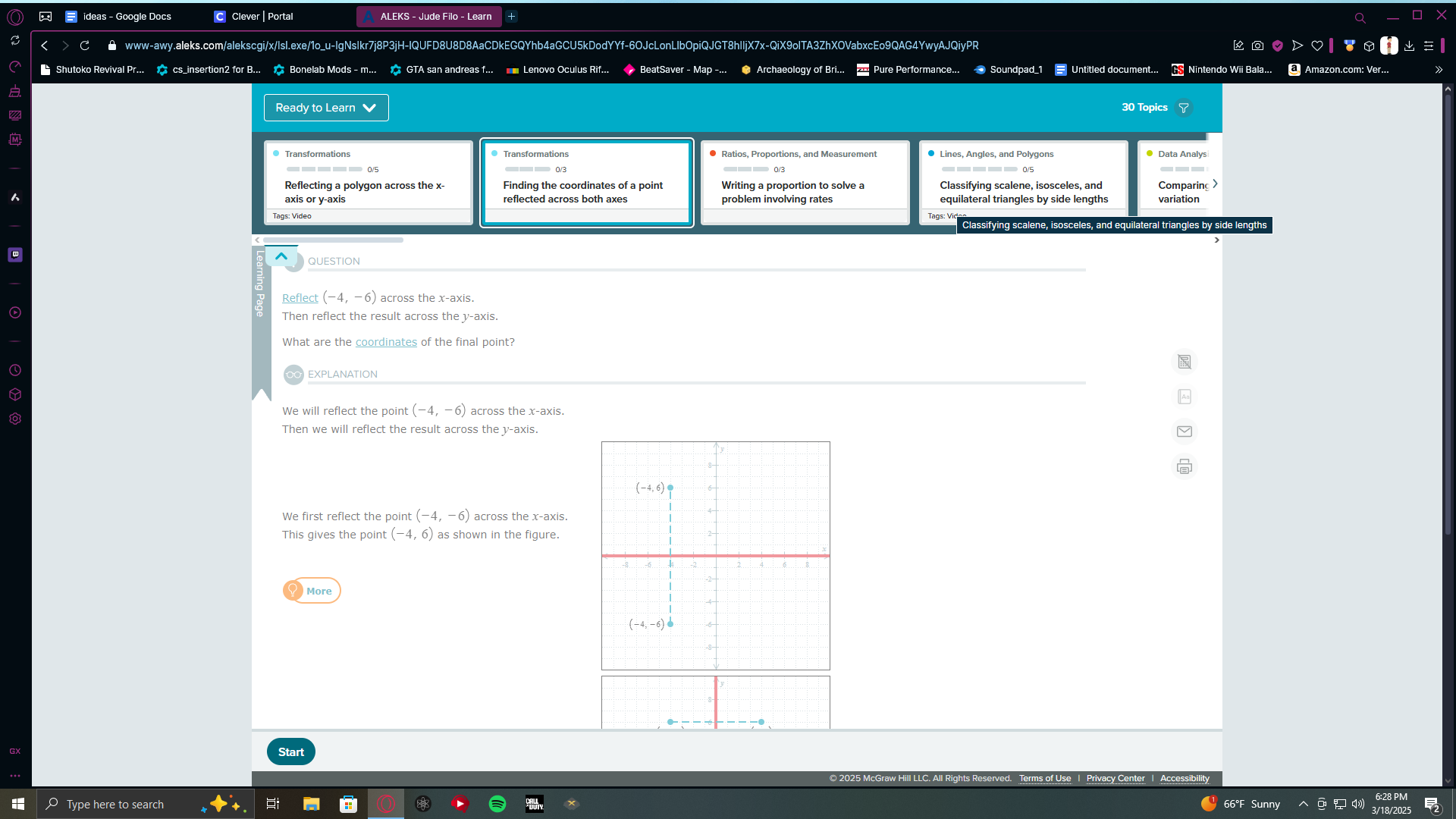Select Writing a proportion involving rates card
1456x819 pixels.
click(x=805, y=183)
